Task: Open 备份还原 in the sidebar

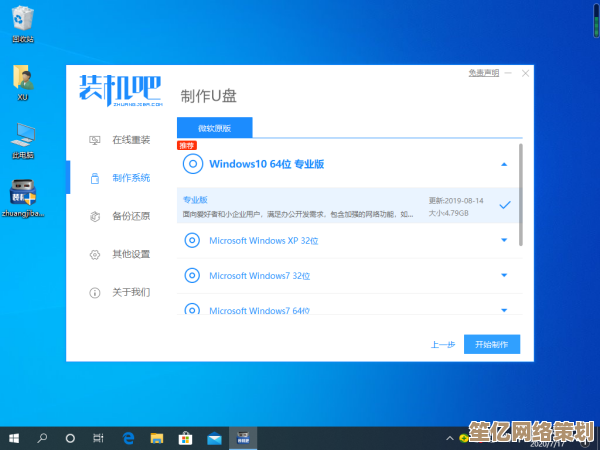Action: [130, 215]
